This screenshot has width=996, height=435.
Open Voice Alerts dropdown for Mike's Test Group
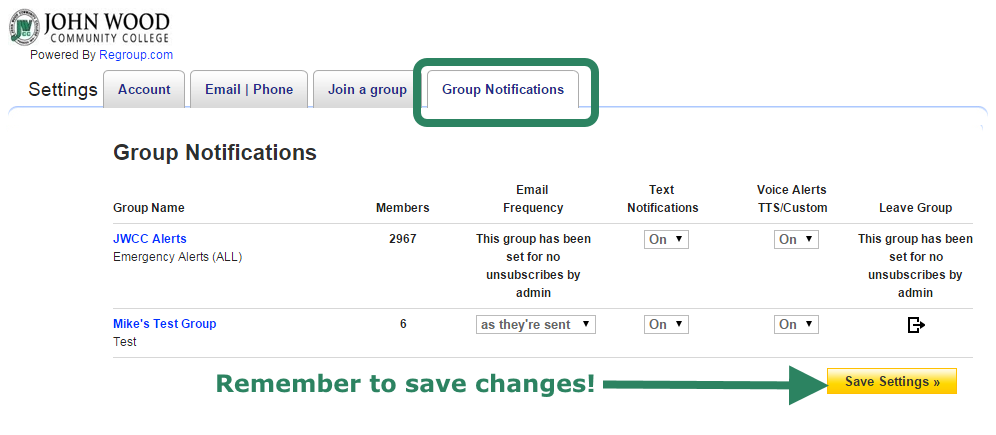[x=796, y=325]
